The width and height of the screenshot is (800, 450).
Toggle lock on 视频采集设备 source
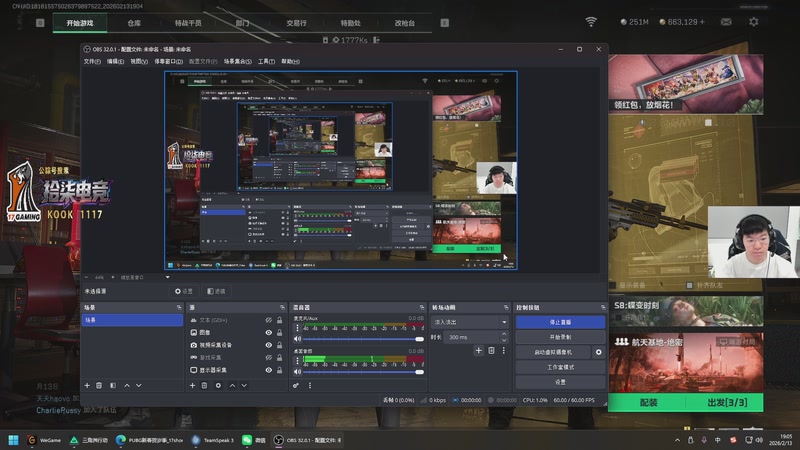tap(280, 345)
